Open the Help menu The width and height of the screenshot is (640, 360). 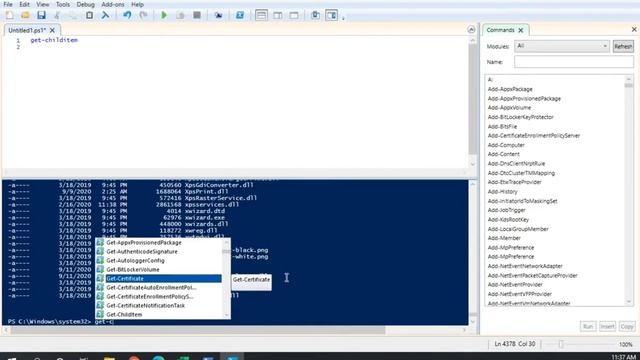point(137,4)
